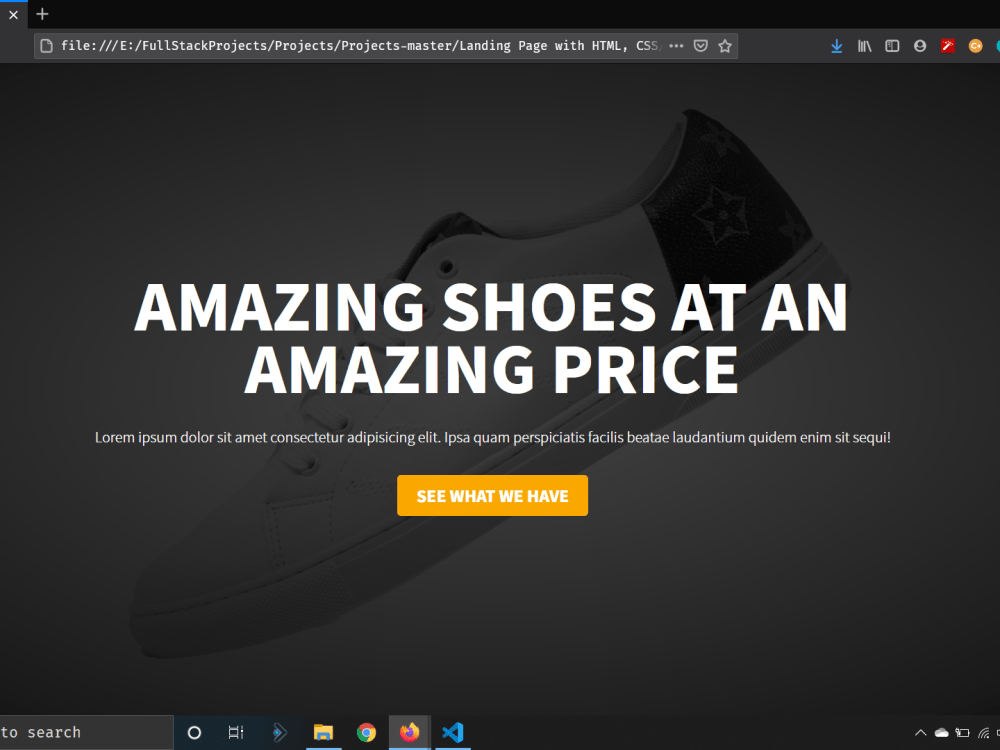Click the SEE WHAT WE HAVE button
The width and height of the screenshot is (1000, 750).
(x=492, y=496)
